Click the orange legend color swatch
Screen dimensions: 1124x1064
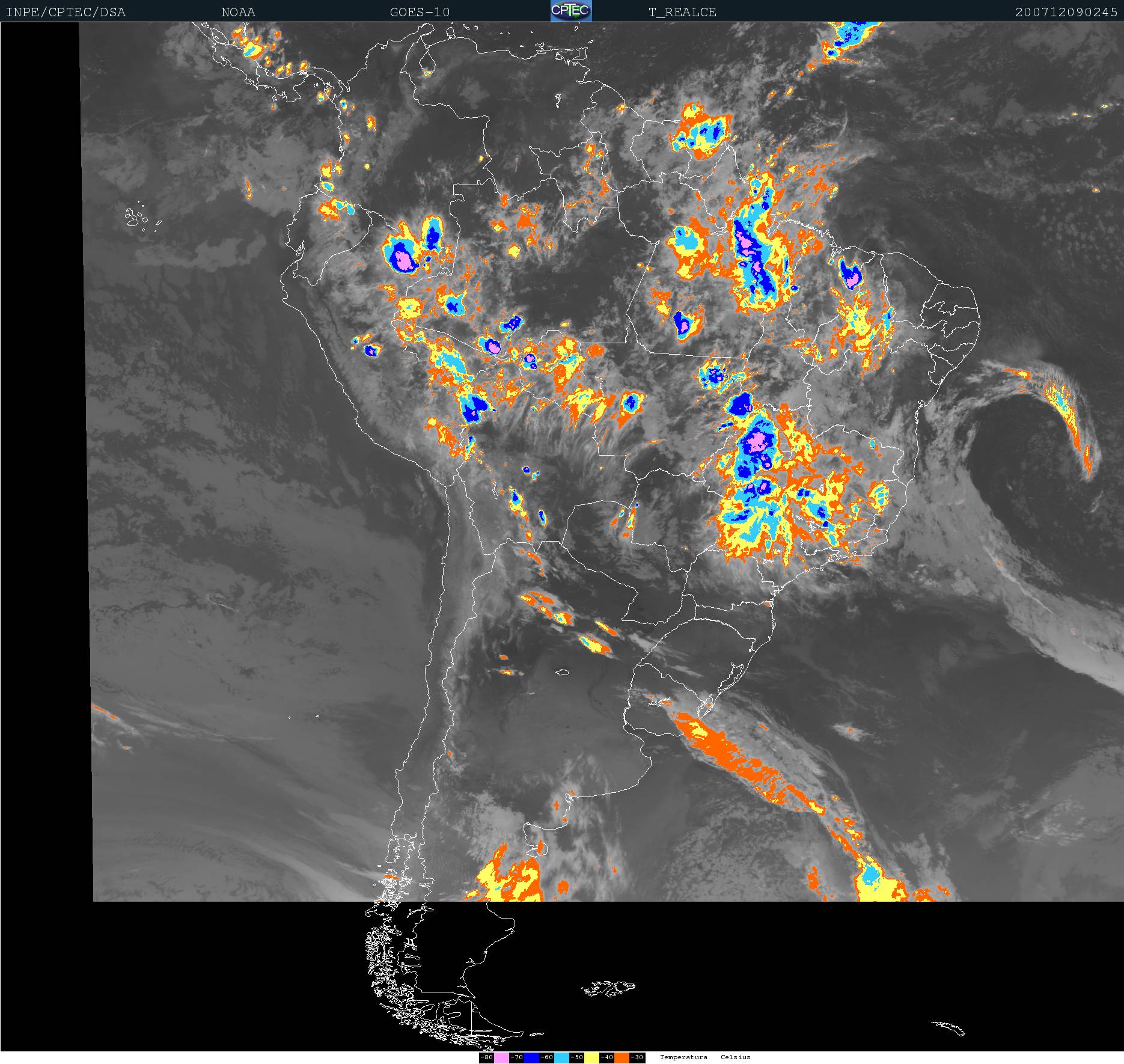coord(622,1057)
